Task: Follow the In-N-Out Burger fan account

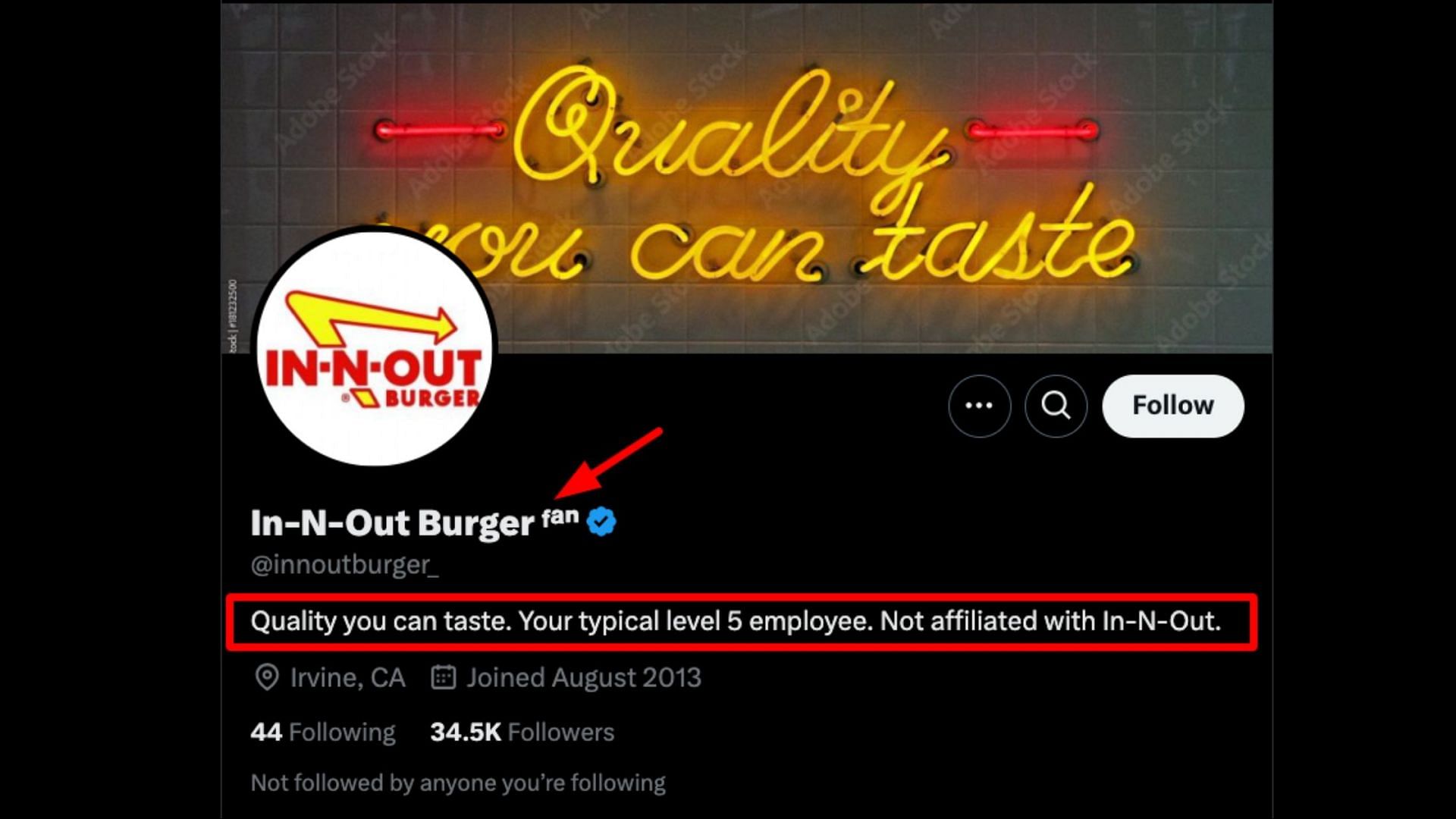Action: tap(1172, 406)
